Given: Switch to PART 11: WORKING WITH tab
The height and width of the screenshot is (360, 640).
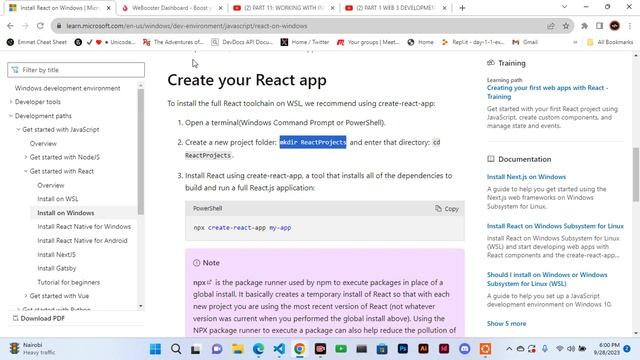Looking at the screenshot, I should point(284,8).
